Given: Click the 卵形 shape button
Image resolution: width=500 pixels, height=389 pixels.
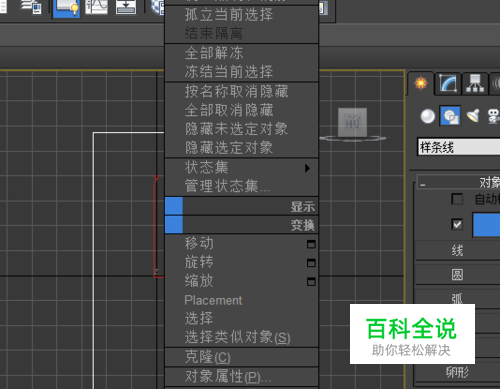Looking at the screenshot, I should click(457, 372).
